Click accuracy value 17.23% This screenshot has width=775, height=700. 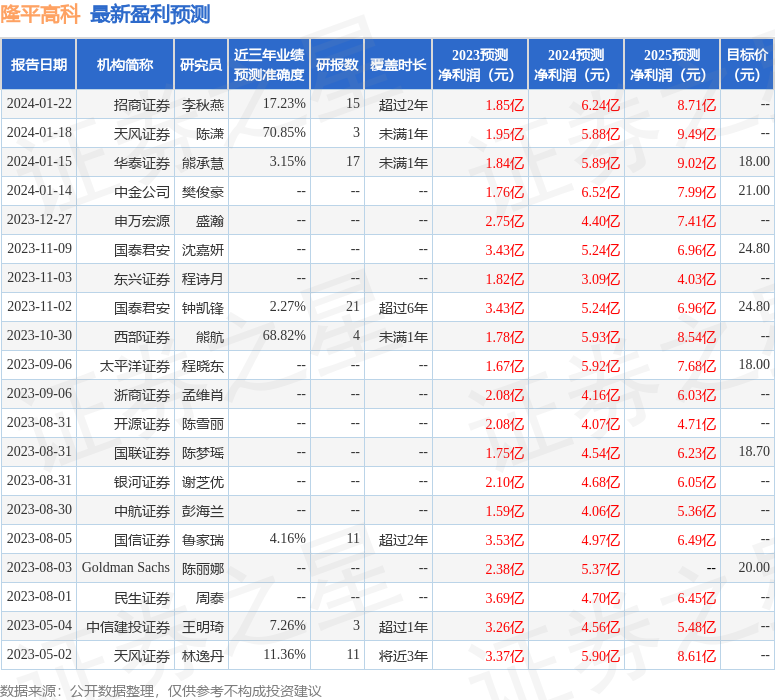(x=284, y=104)
